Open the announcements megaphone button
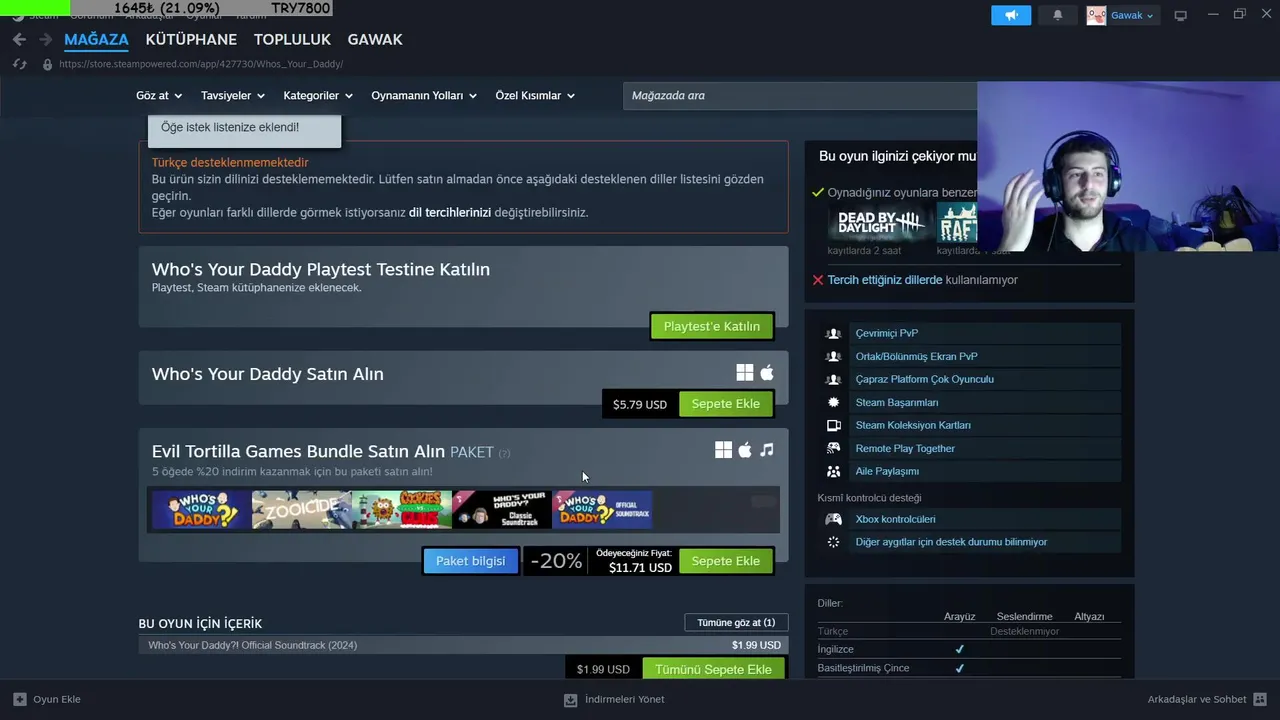 point(1011,15)
